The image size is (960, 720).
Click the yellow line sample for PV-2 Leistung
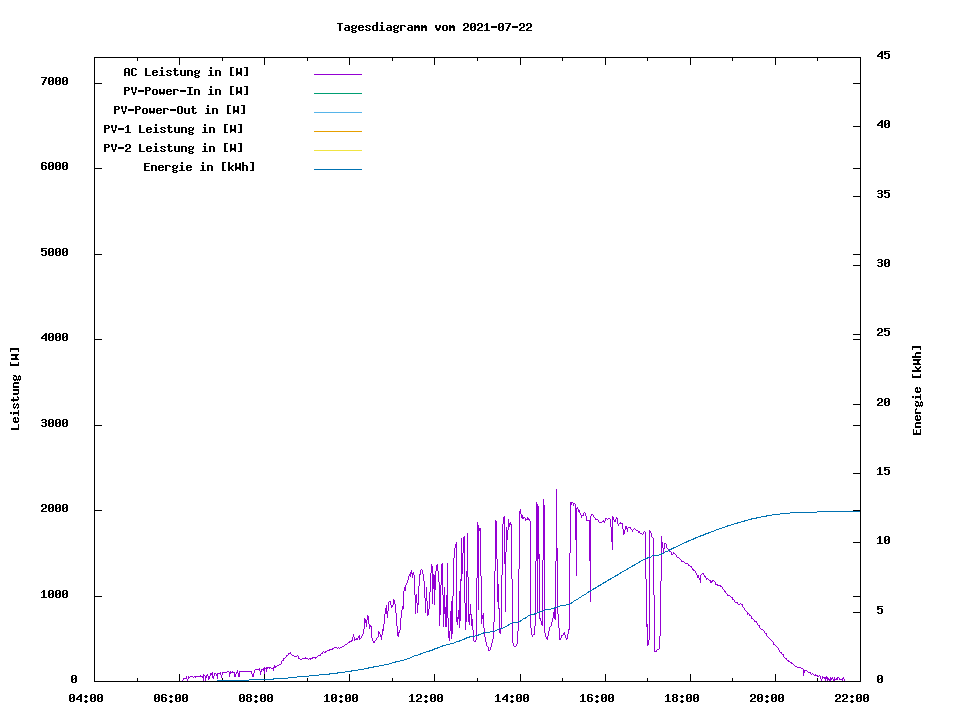pyautogui.click(x=337, y=150)
